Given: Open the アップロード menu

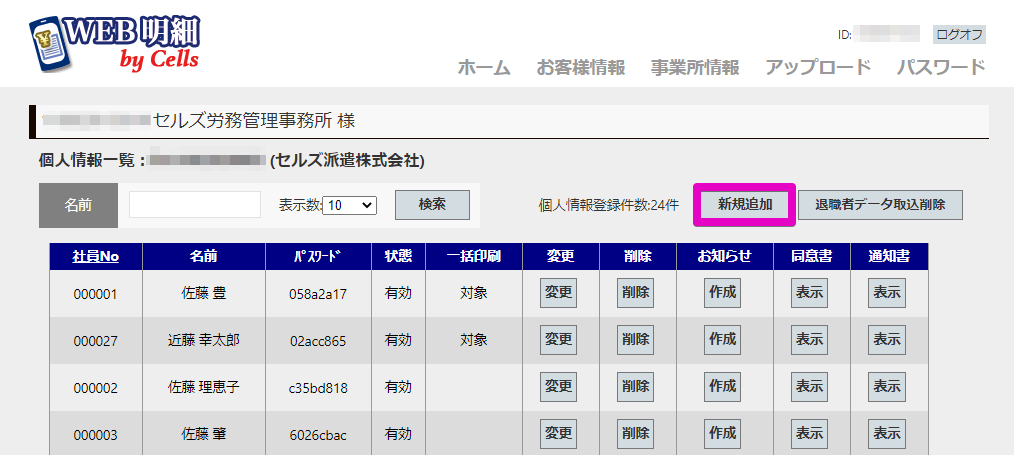Looking at the screenshot, I should (x=818, y=67).
